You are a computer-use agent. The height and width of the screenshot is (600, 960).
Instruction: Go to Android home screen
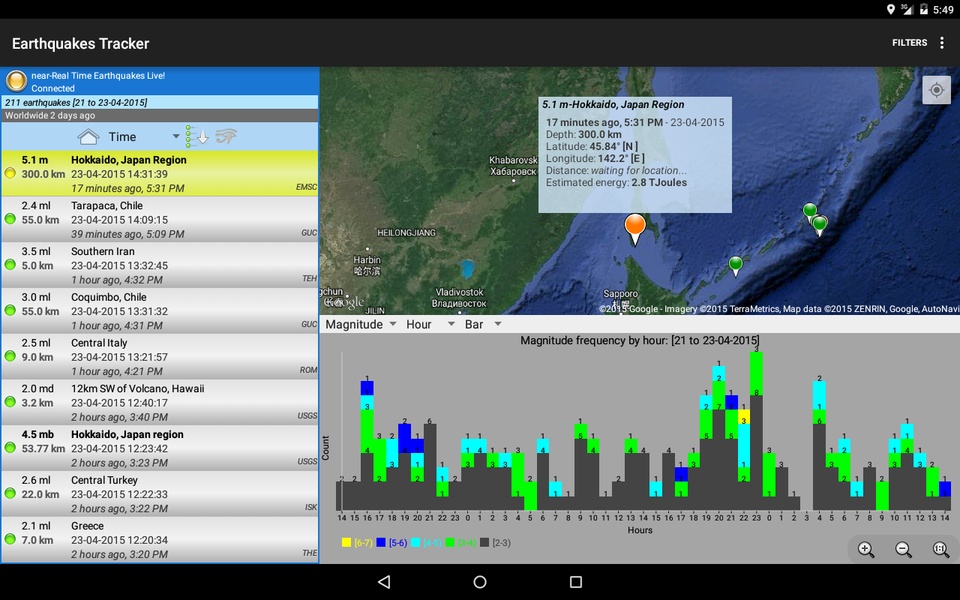tap(480, 582)
